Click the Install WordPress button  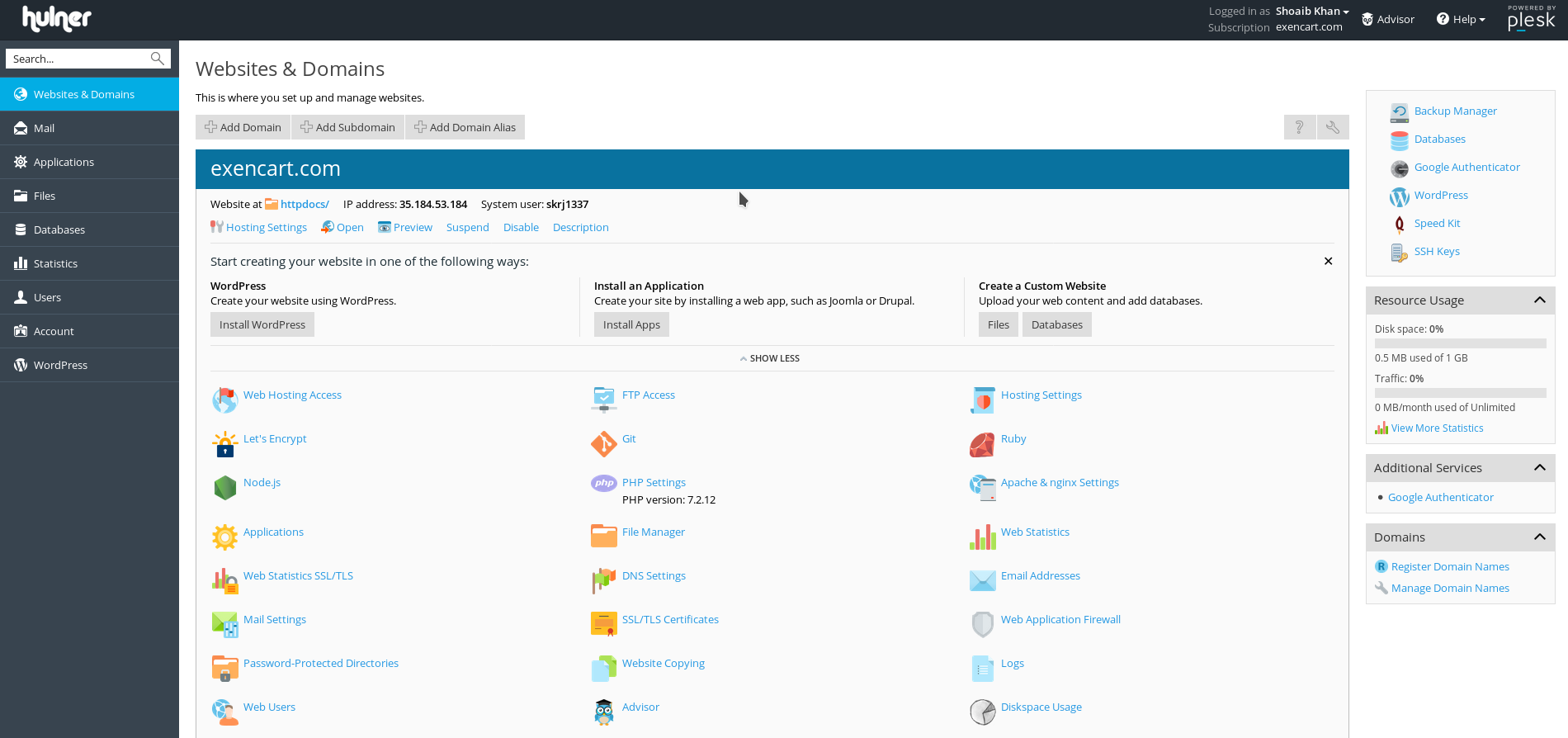[x=262, y=324]
